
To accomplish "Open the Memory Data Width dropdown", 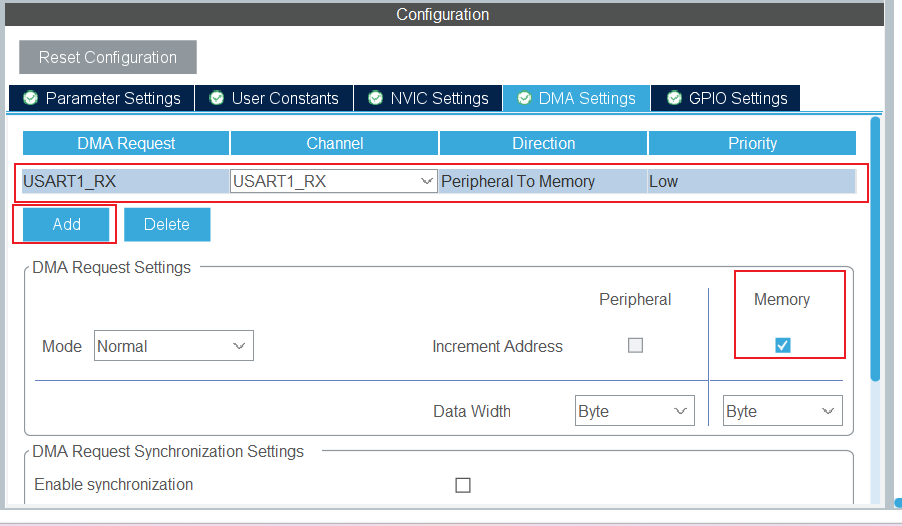I will coord(782,411).
